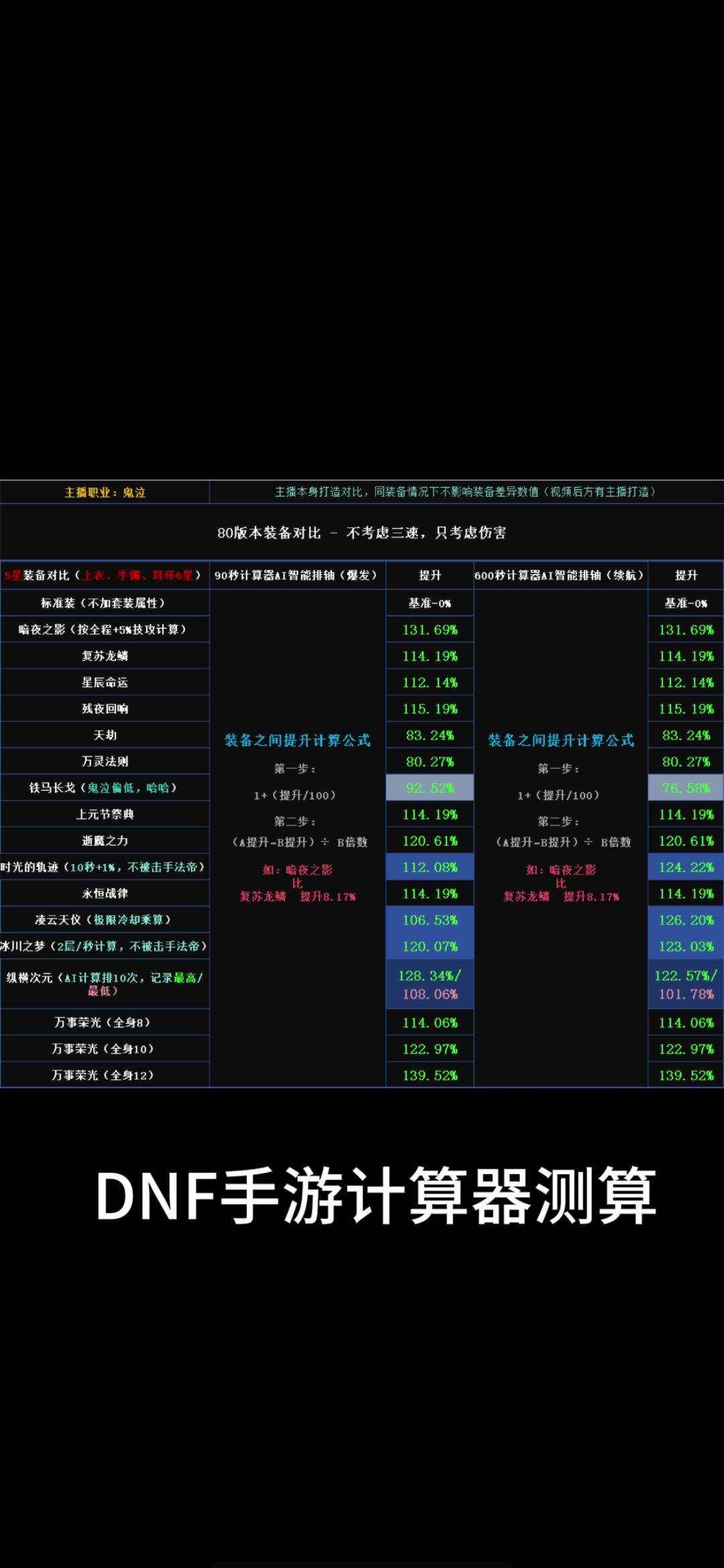Select the 时光的轨迹 row label
The width and height of the screenshot is (724, 1568).
[x=105, y=867]
